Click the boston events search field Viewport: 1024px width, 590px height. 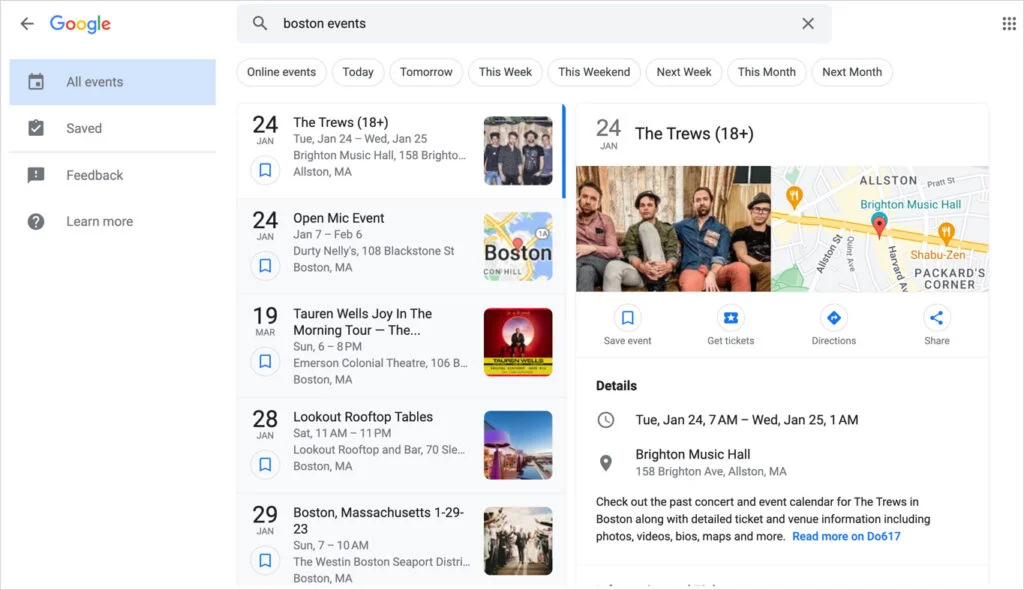click(530, 24)
